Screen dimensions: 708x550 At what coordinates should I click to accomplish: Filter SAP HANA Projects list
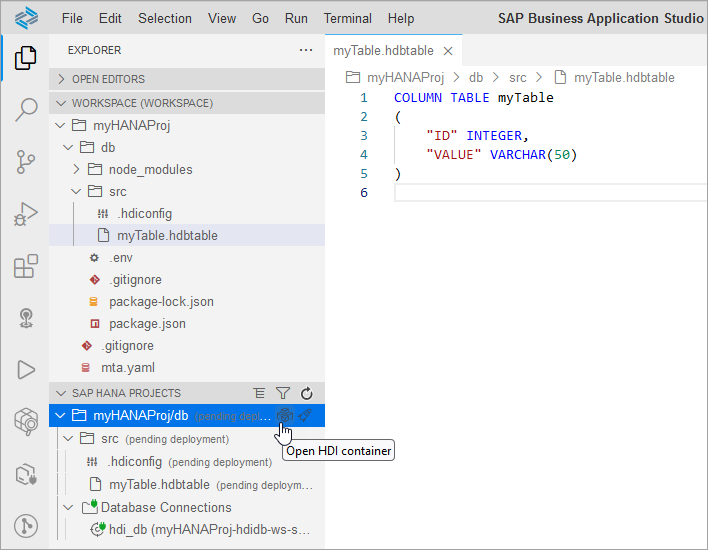(283, 393)
